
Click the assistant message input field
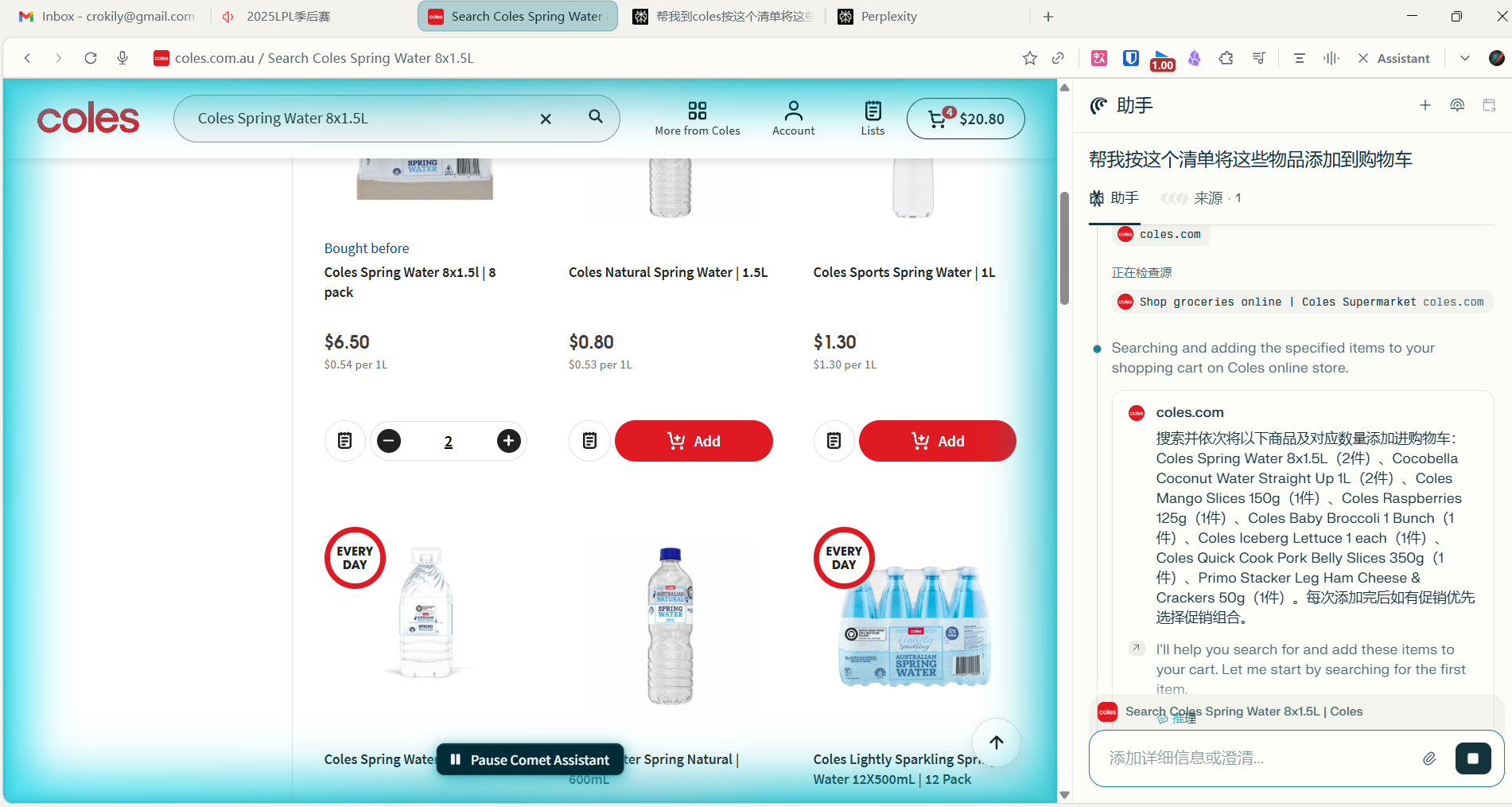click(x=1257, y=758)
